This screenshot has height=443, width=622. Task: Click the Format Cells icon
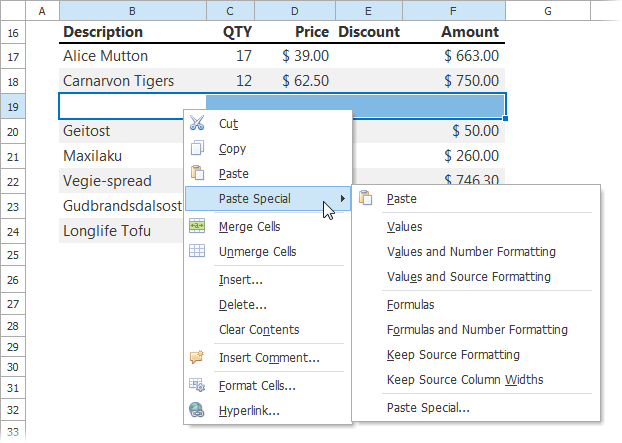197,385
